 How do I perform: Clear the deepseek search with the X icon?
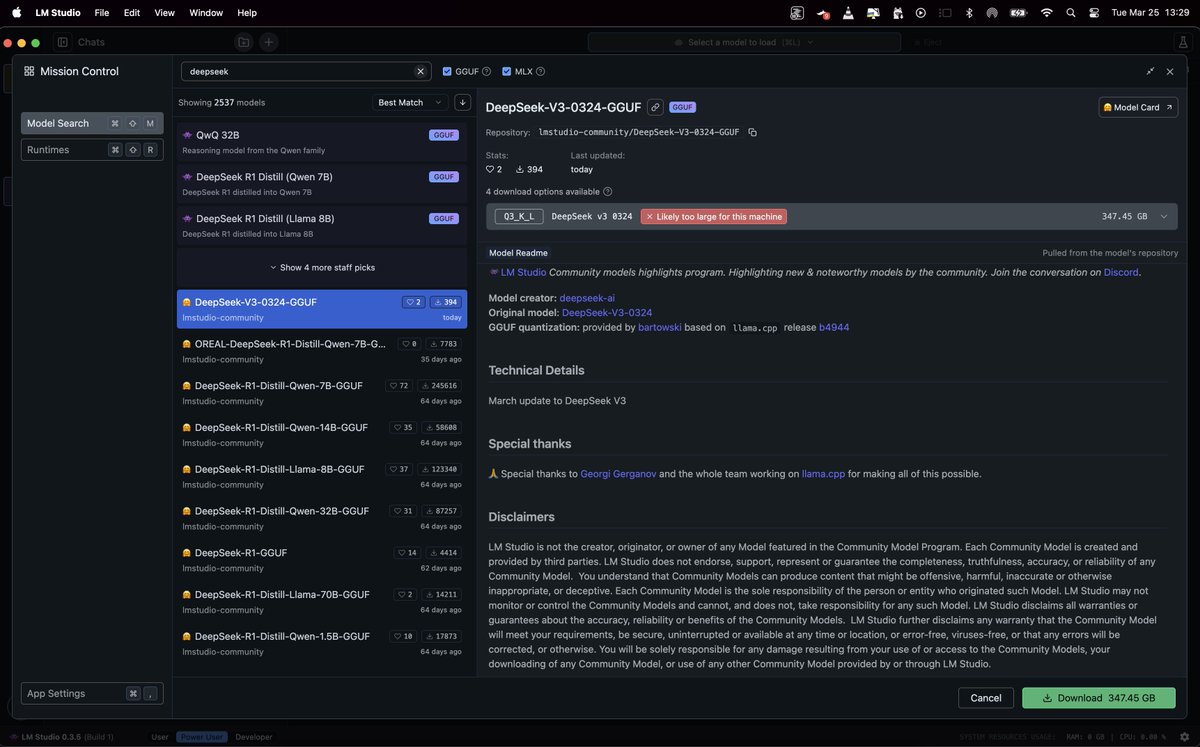coord(420,72)
